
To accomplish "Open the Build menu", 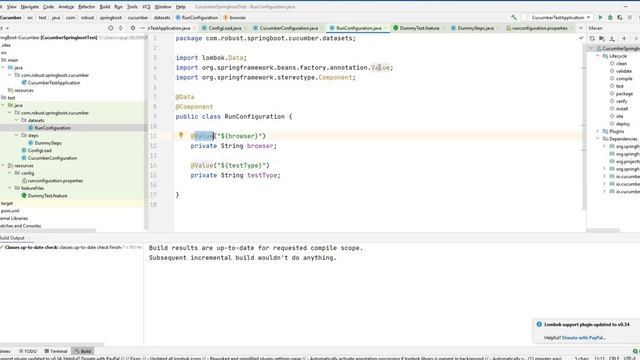I will (105, 7).
